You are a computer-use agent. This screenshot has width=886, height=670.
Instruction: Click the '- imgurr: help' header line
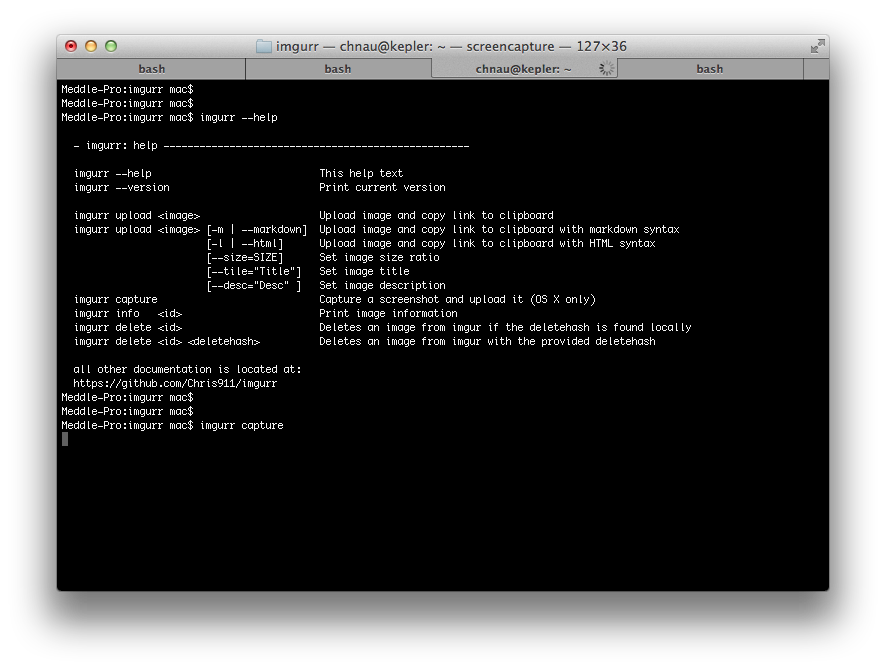[x=271, y=146]
